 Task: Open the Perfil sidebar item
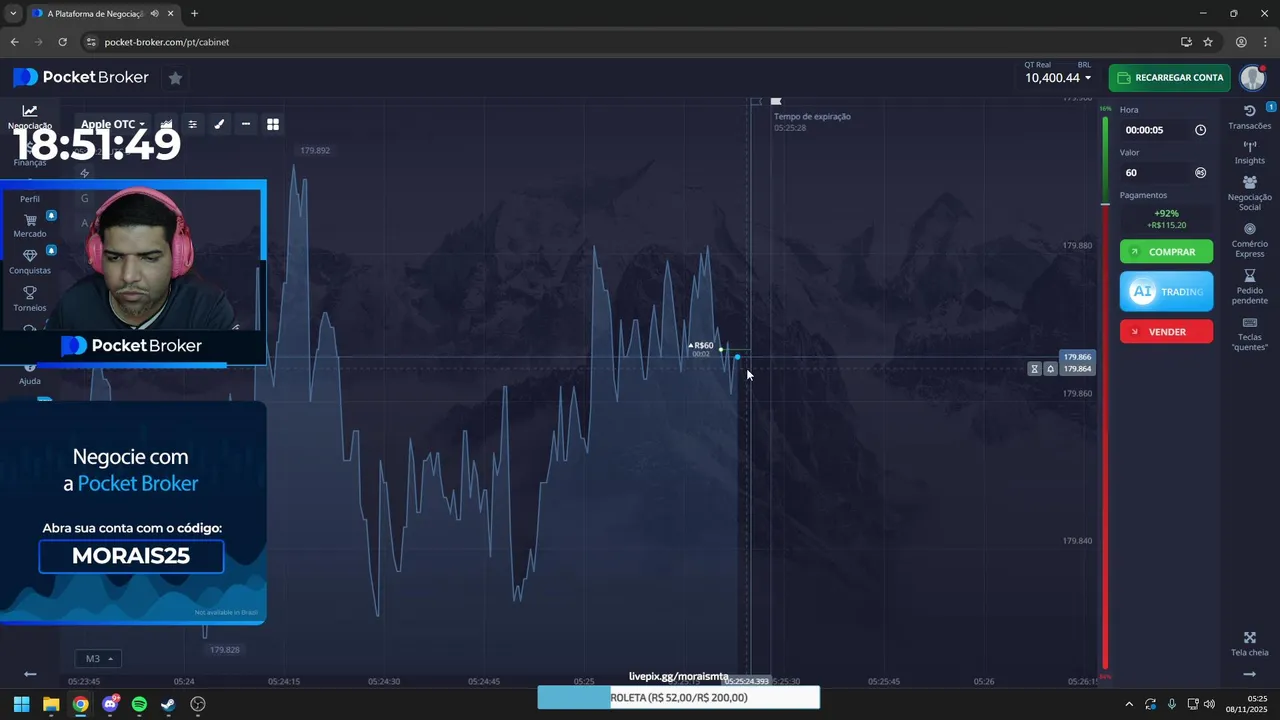click(30, 198)
